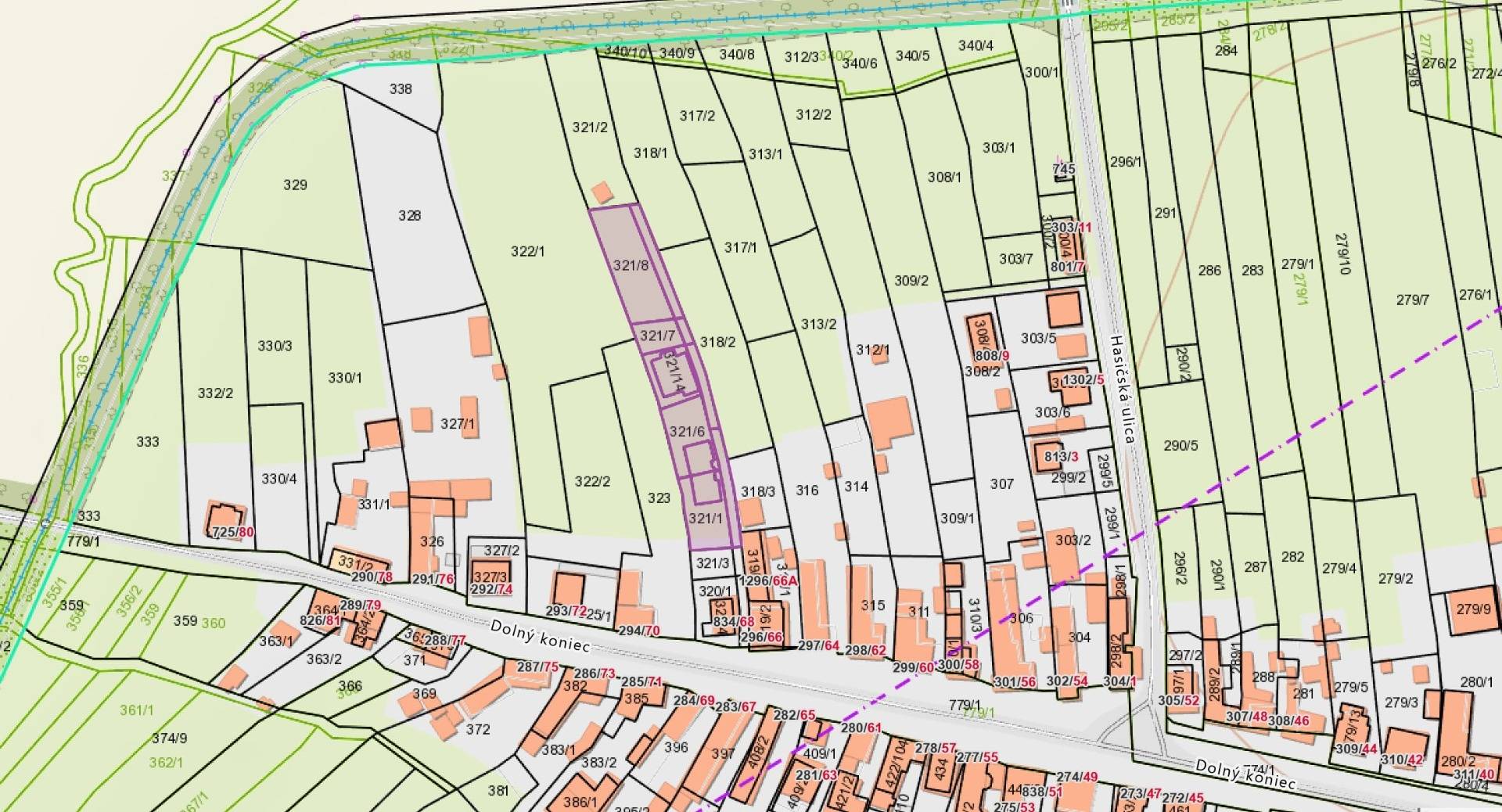
Task: Click on parcel 329
Action: pos(295,185)
